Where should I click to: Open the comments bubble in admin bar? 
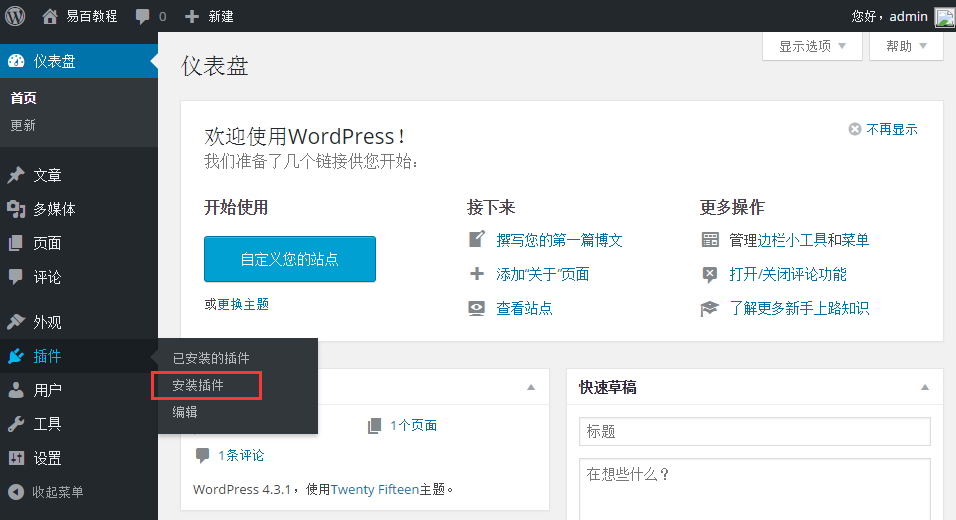(x=150, y=16)
